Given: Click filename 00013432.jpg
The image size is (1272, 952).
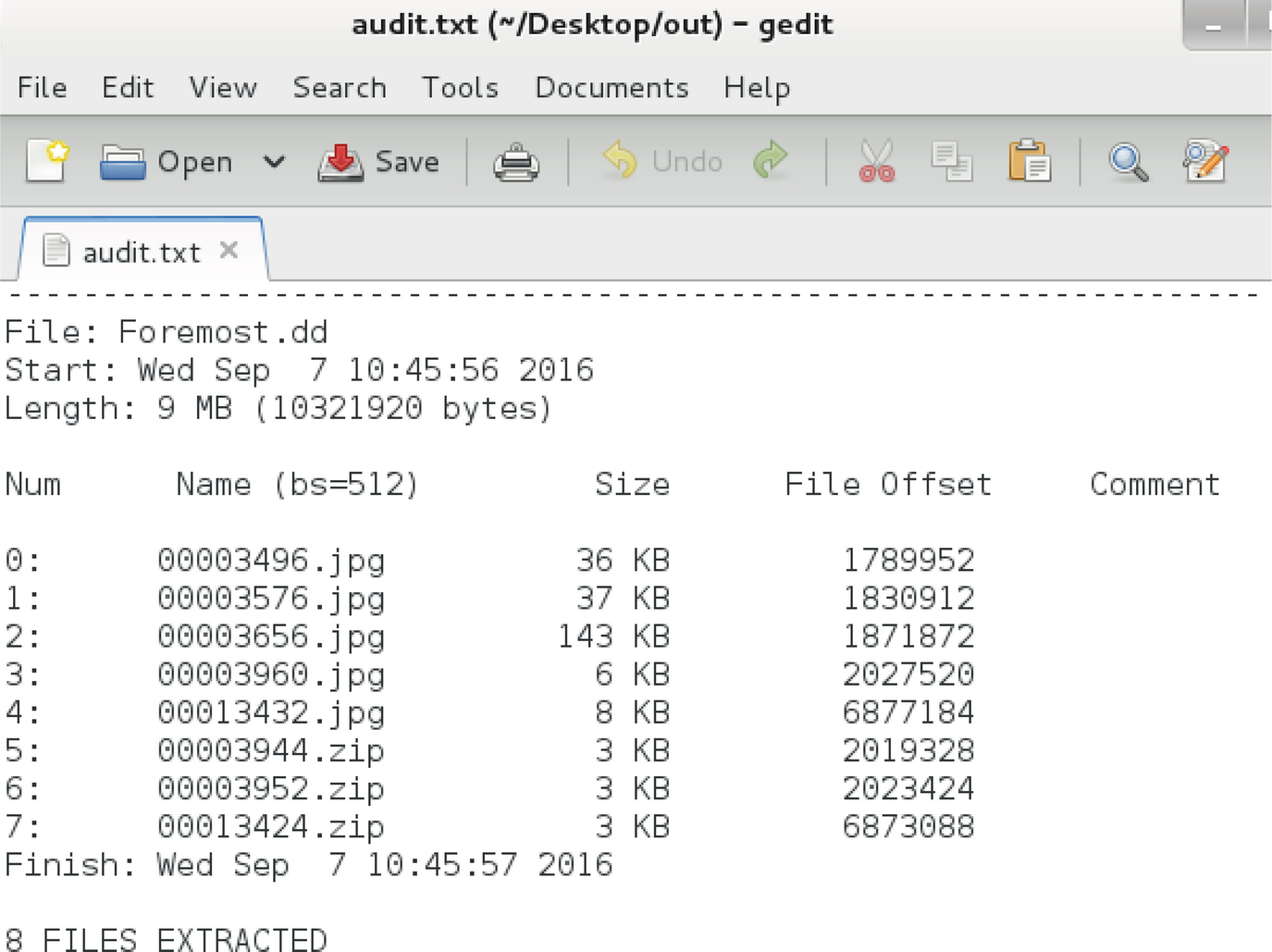Looking at the screenshot, I should pyautogui.click(x=271, y=712).
